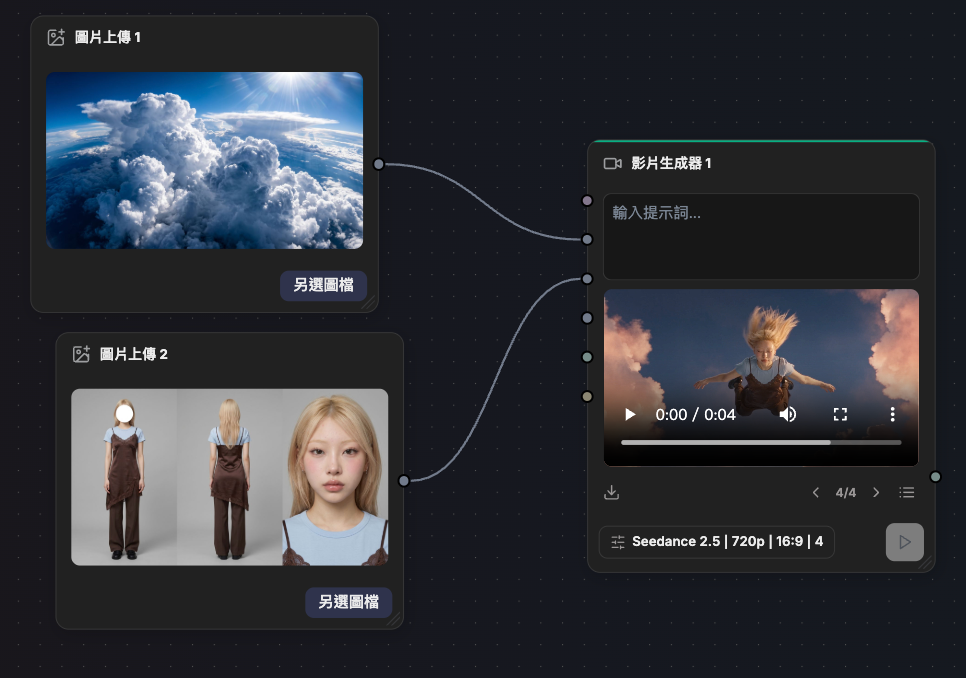Click the second input port of 影片生成器 1
The image size is (966, 678).
pyautogui.click(x=587, y=240)
